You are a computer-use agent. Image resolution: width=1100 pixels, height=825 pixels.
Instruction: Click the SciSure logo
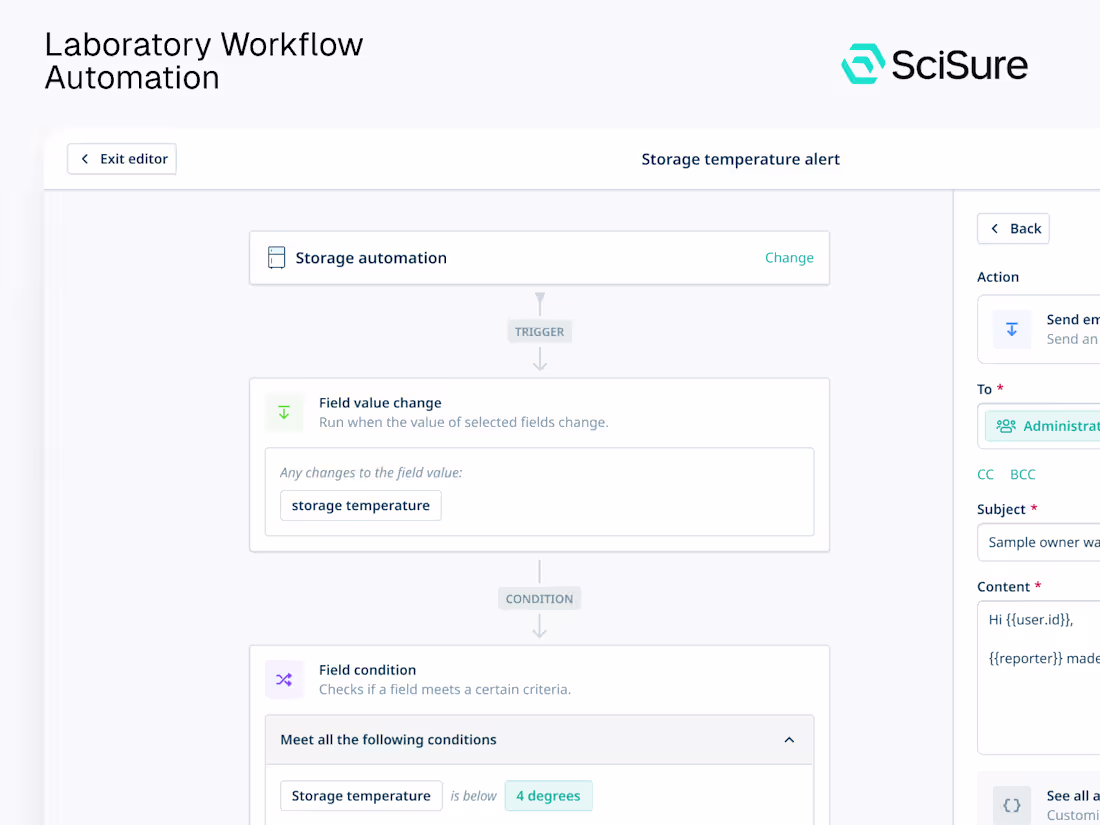tap(933, 64)
